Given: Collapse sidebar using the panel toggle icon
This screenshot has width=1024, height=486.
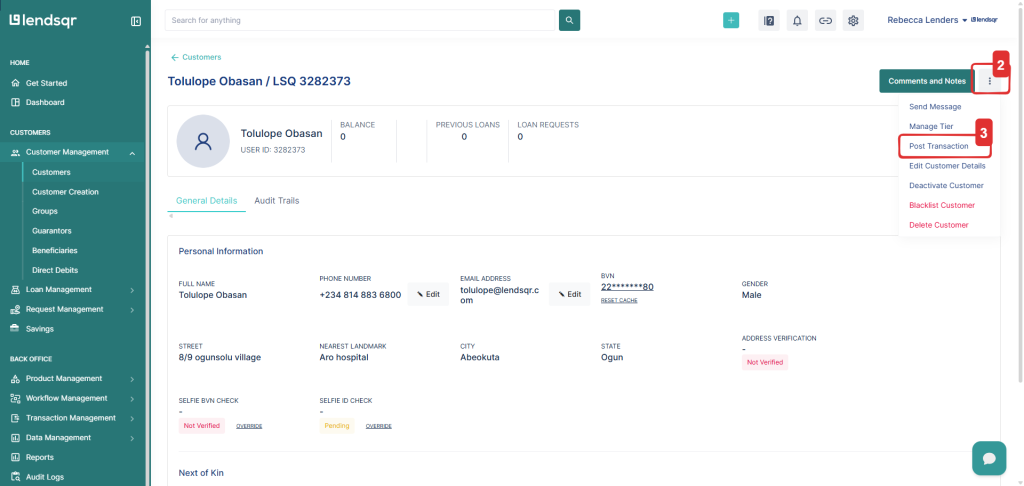Looking at the screenshot, I should [136, 21].
